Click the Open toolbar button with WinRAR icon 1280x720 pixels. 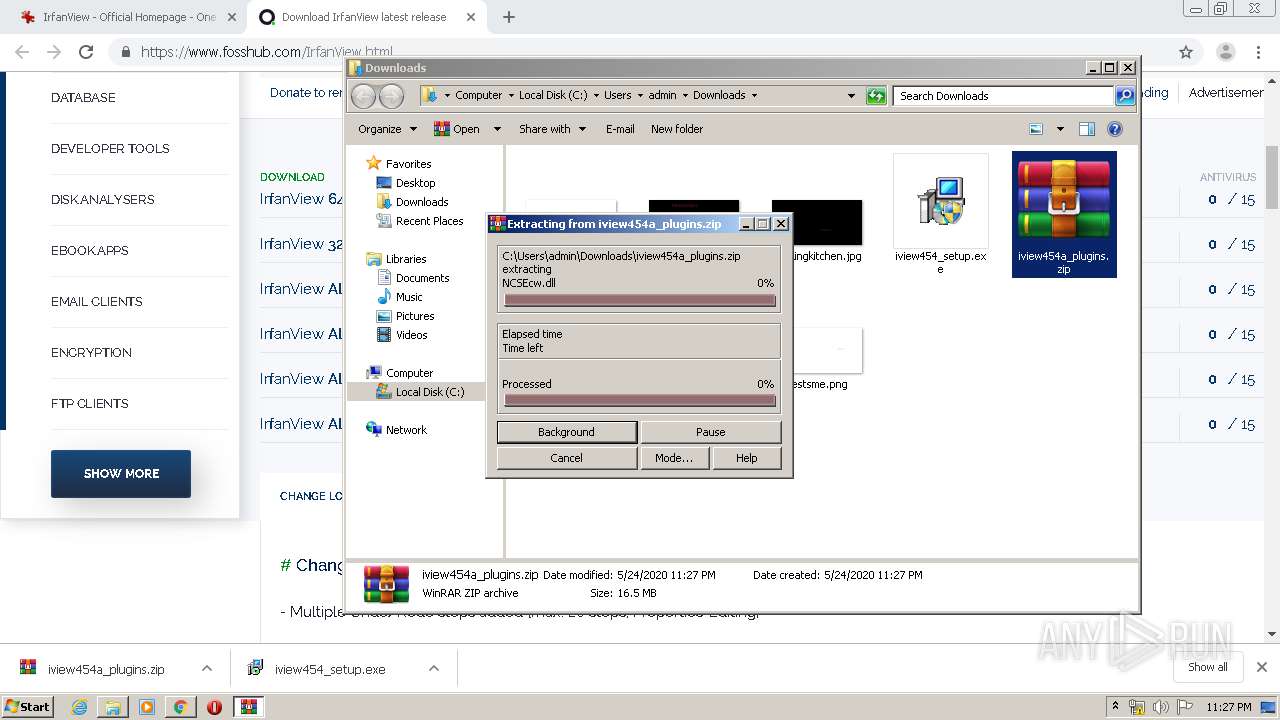tap(457, 129)
